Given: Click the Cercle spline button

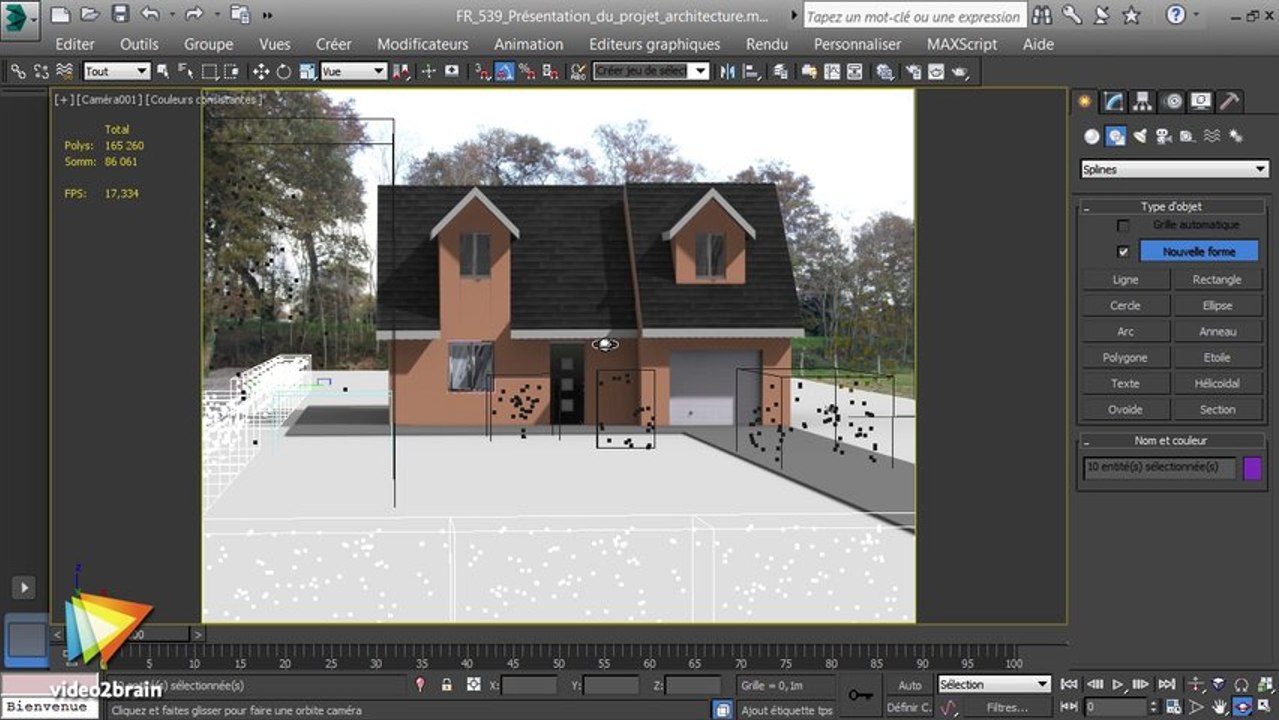Looking at the screenshot, I should [x=1125, y=306].
